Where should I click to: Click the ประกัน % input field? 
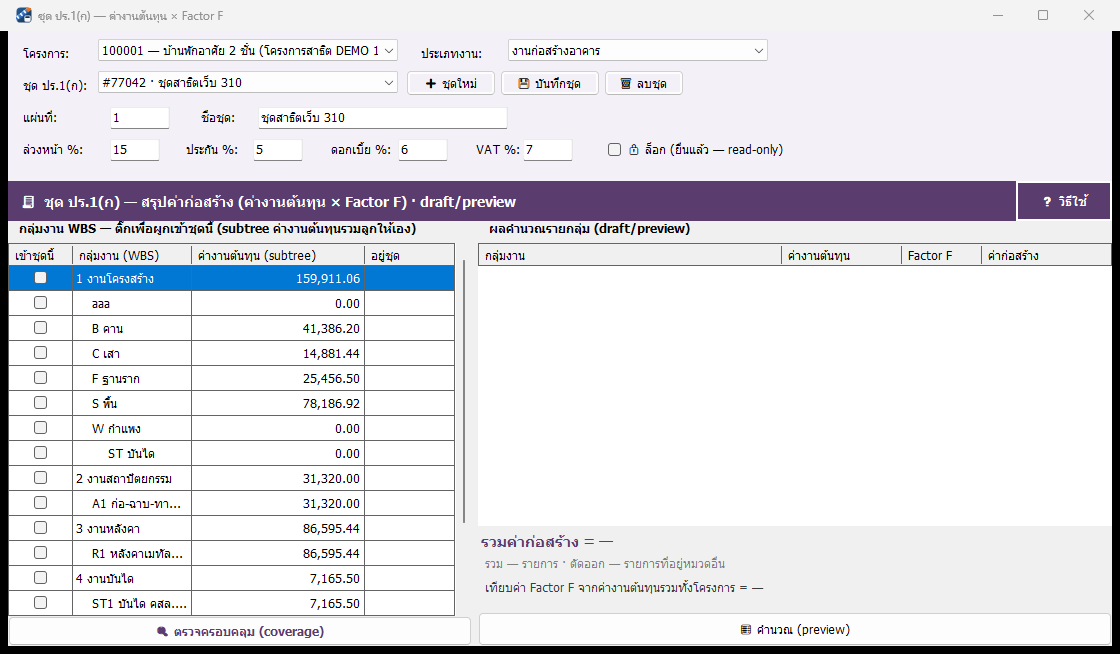tap(278, 150)
